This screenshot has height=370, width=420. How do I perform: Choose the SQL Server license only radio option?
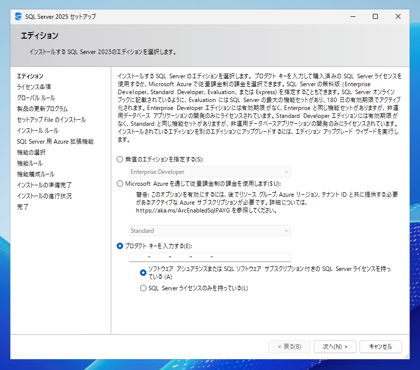pos(143,288)
